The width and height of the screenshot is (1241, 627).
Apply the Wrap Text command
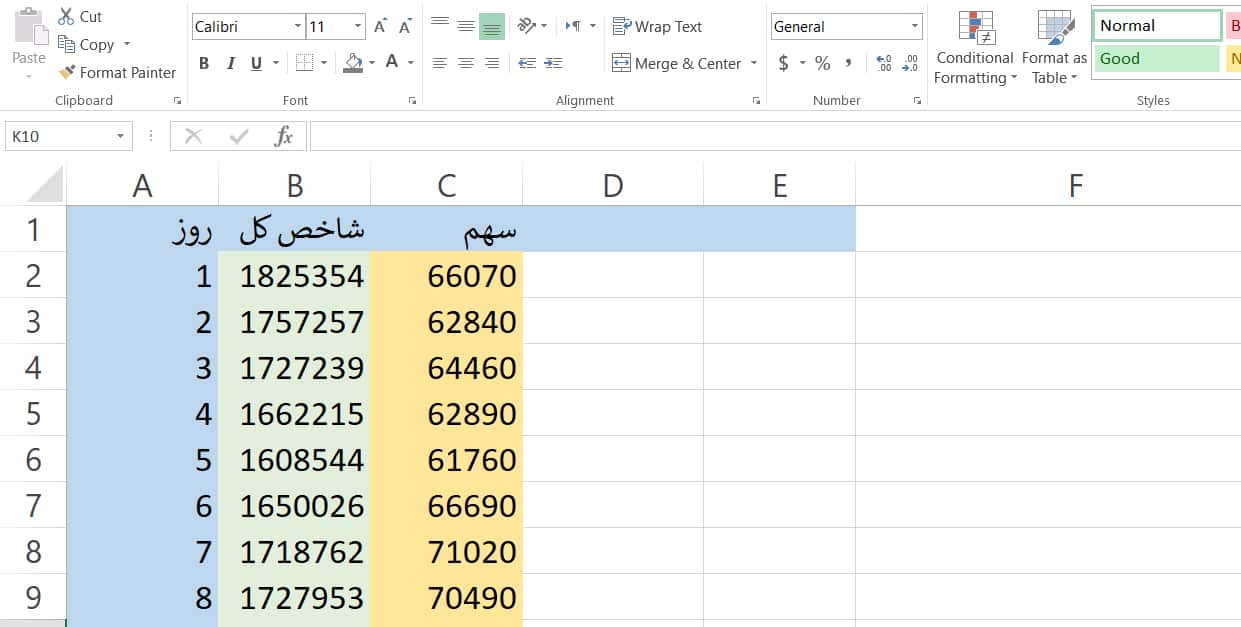click(x=657, y=26)
